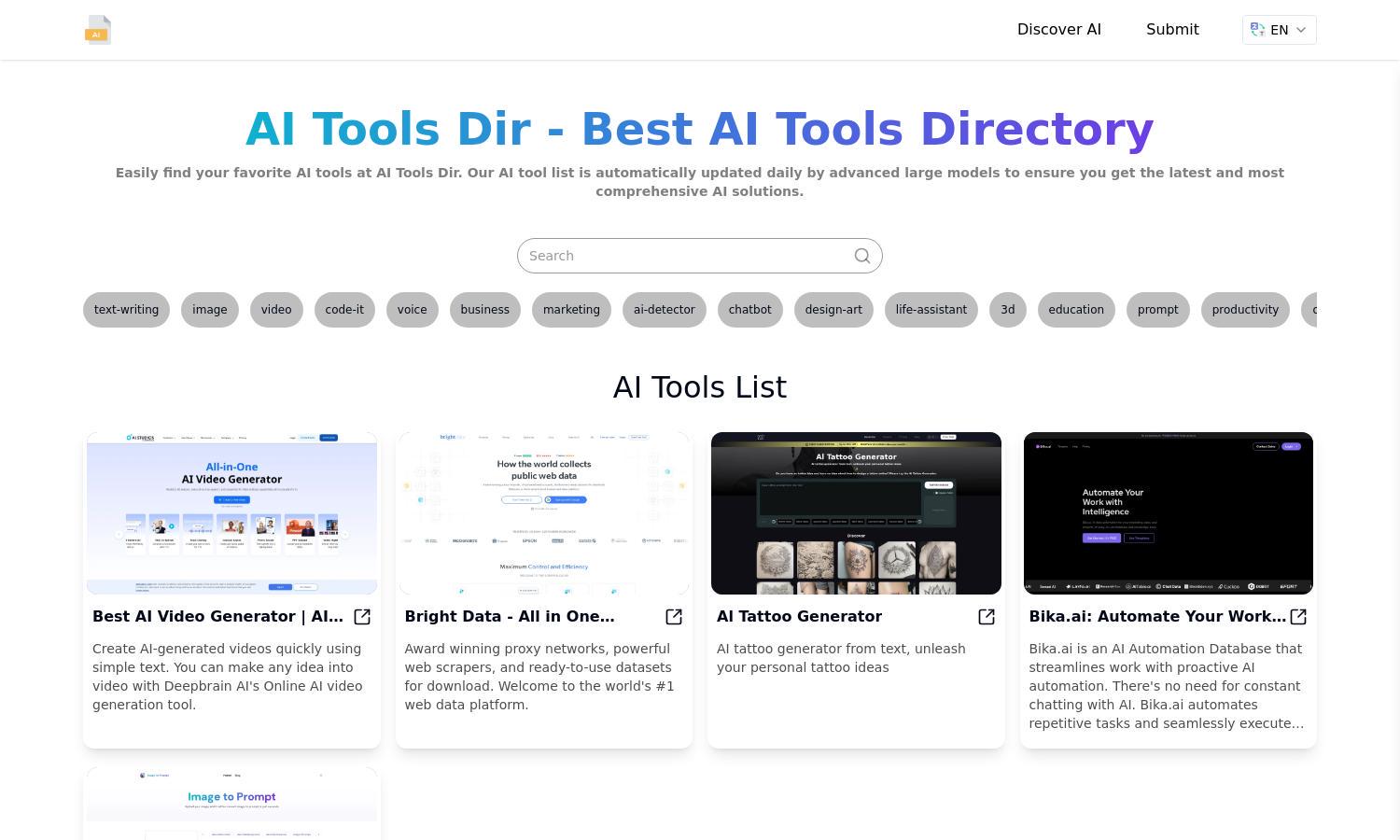Click the Bika.ai Automate Your Work thumbnail
The image size is (1400, 840).
click(1169, 513)
